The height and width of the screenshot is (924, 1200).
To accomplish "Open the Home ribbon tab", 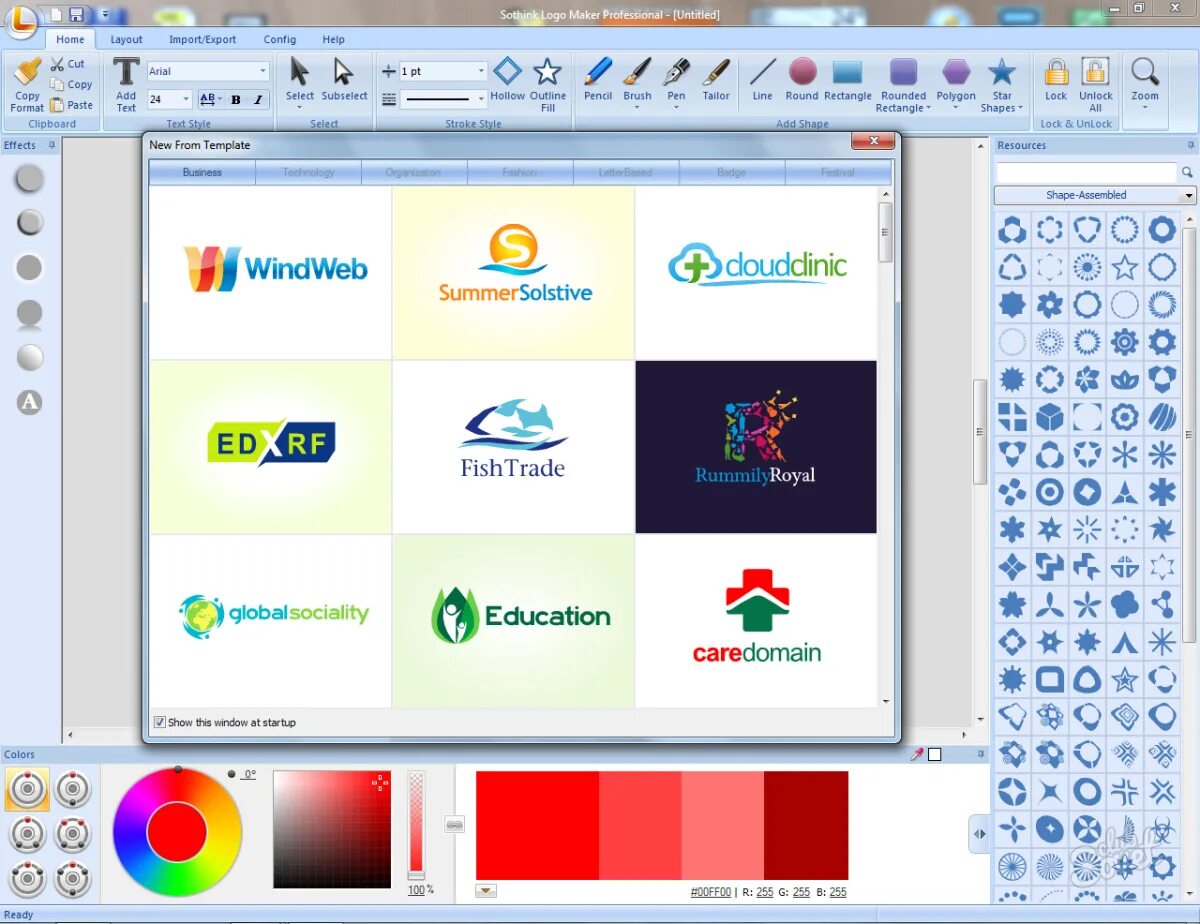I will [x=70, y=39].
